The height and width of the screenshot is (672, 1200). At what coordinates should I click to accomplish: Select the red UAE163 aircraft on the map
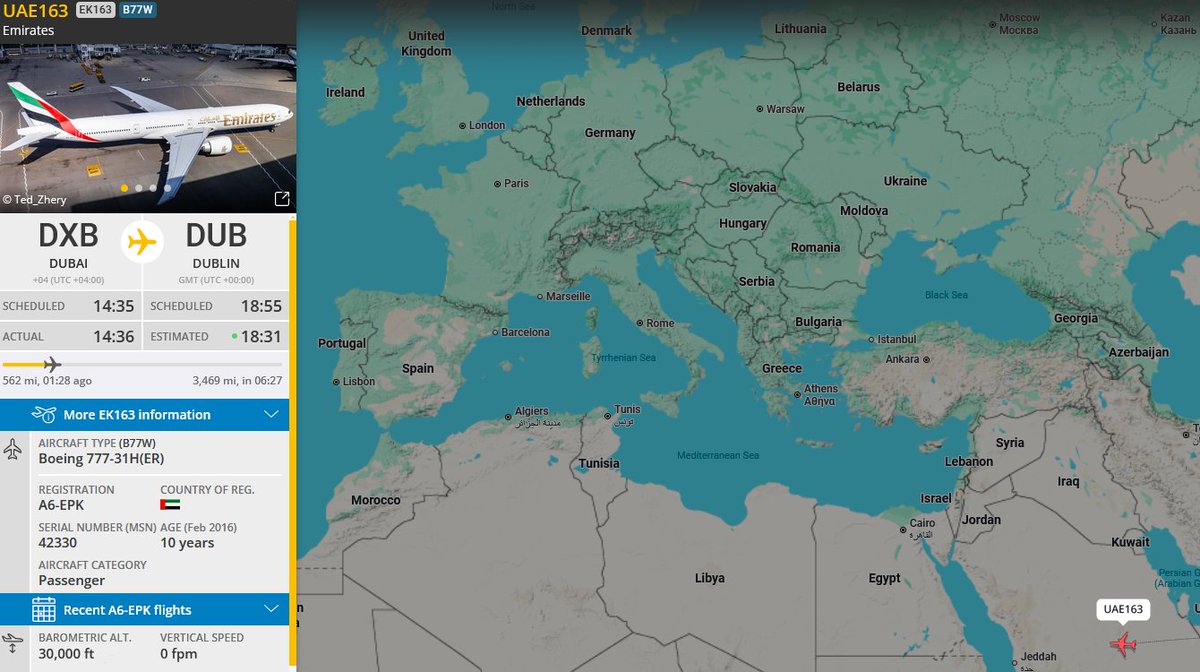(1123, 643)
